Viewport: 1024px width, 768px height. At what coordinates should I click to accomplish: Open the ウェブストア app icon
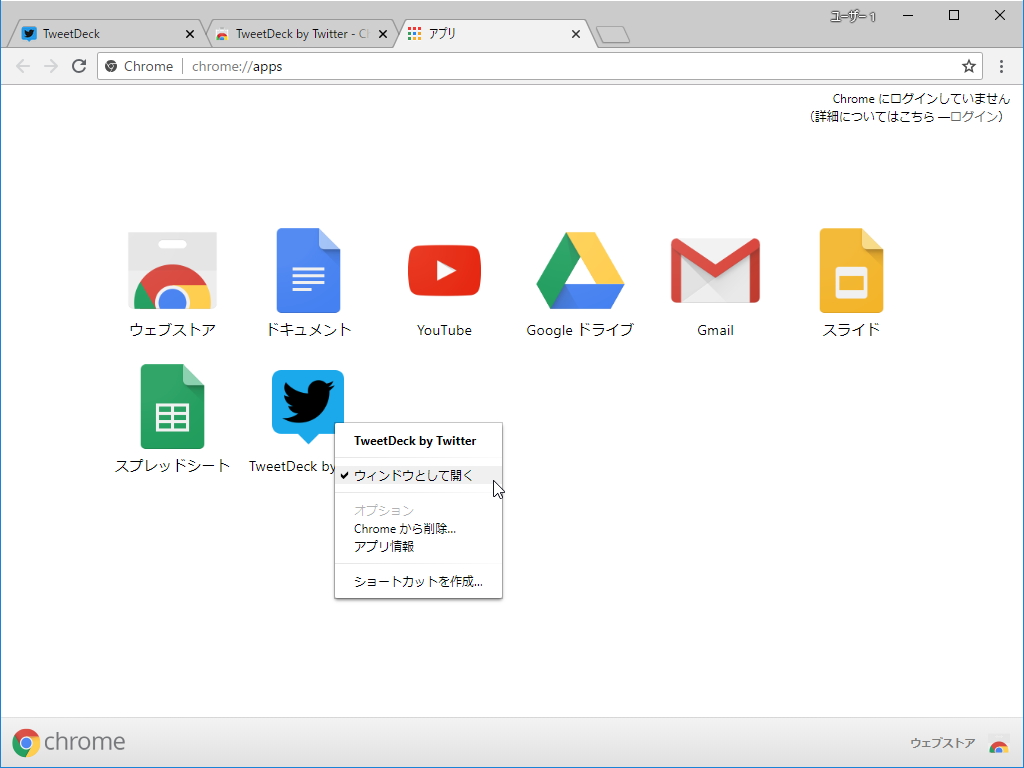(x=172, y=270)
